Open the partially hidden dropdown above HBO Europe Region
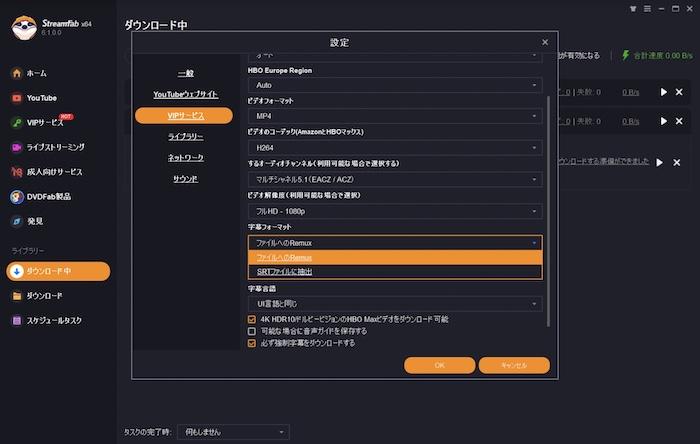 pyautogui.click(x=395, y=57)
